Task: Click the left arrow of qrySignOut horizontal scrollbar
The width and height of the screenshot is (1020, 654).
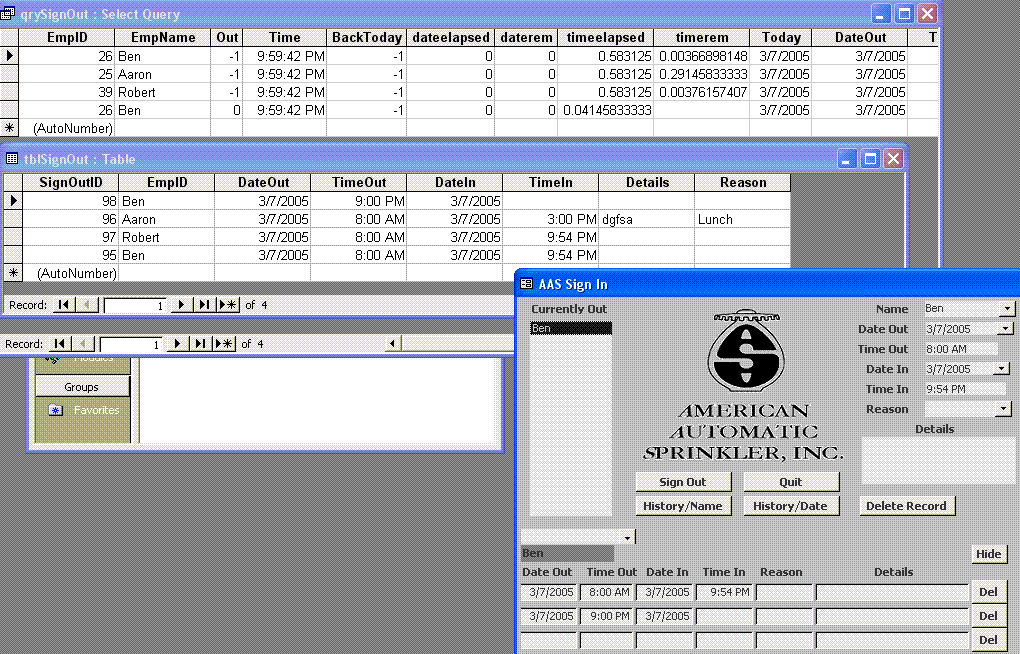Action: pyautogui.click(x=392, y=344)
